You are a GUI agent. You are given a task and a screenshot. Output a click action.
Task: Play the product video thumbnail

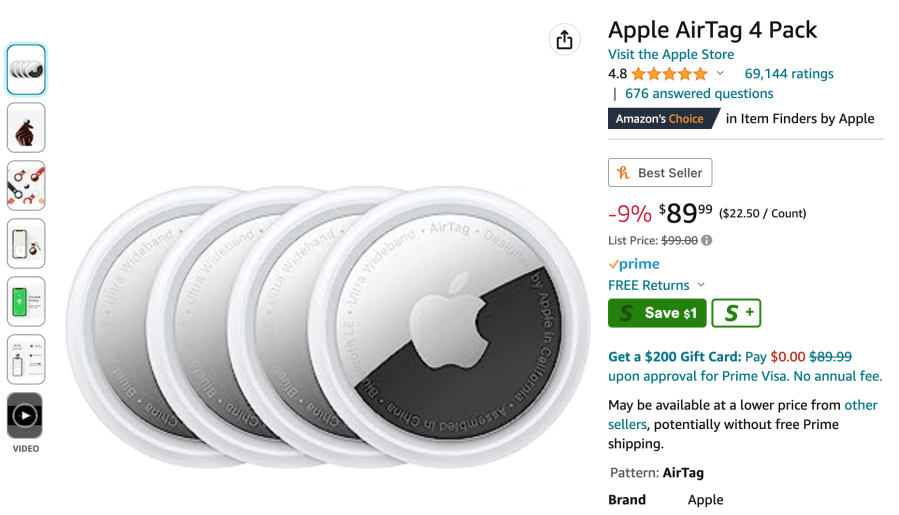click(25, 415)
